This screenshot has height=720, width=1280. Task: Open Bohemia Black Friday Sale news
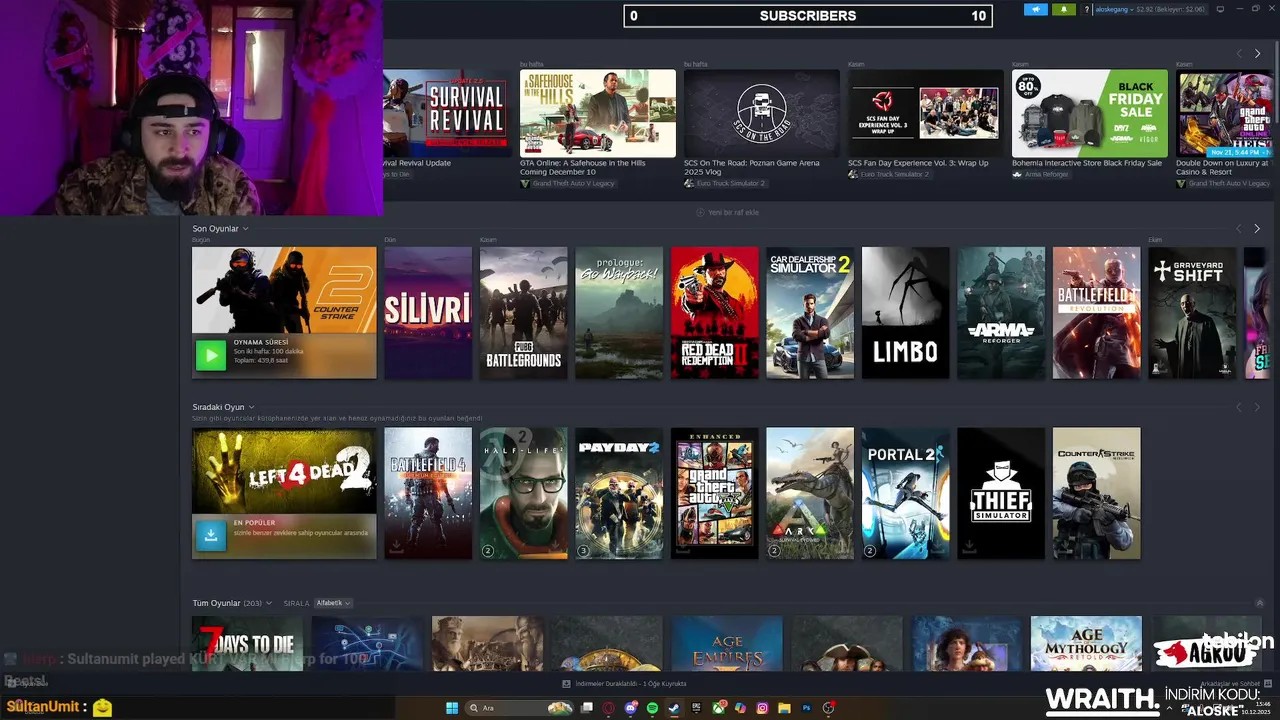coord(1090,113)
